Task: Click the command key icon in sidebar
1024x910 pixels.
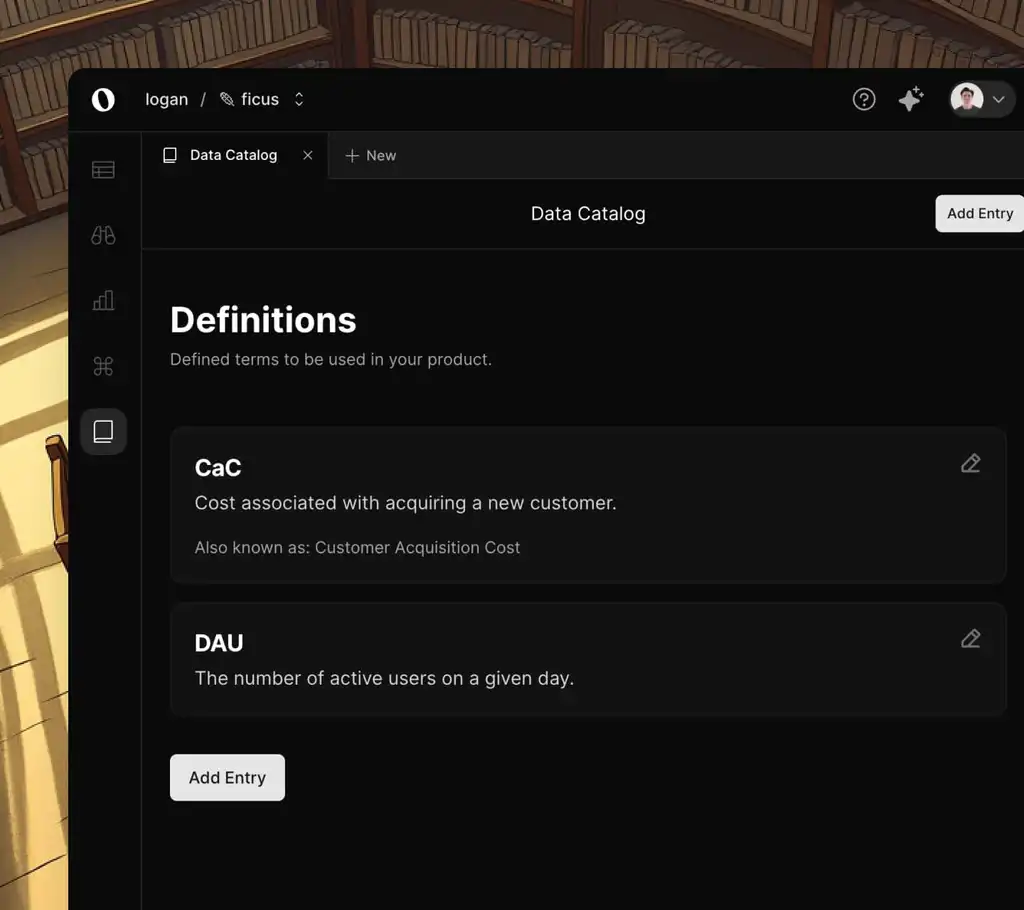Action: pos(103,367)
